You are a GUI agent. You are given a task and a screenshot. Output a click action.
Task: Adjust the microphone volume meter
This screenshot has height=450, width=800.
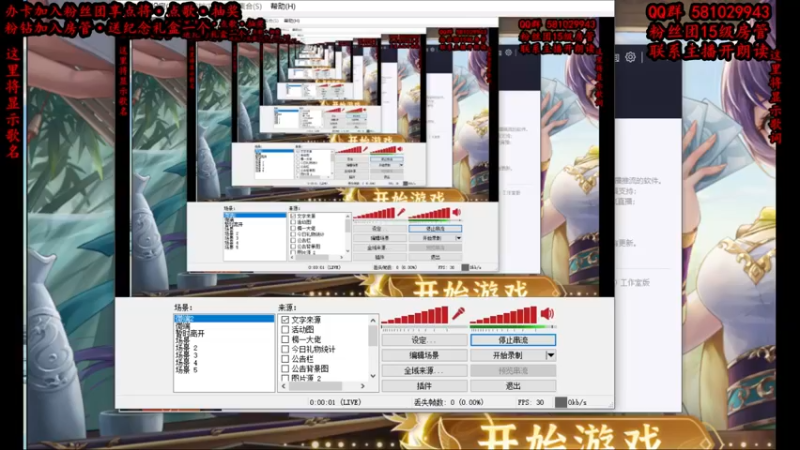(415, 315)
